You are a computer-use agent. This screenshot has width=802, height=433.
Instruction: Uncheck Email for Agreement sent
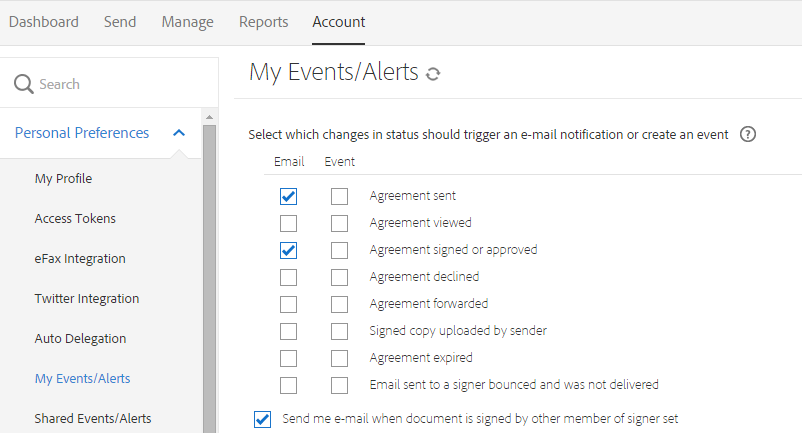click(x=289, y=196)
